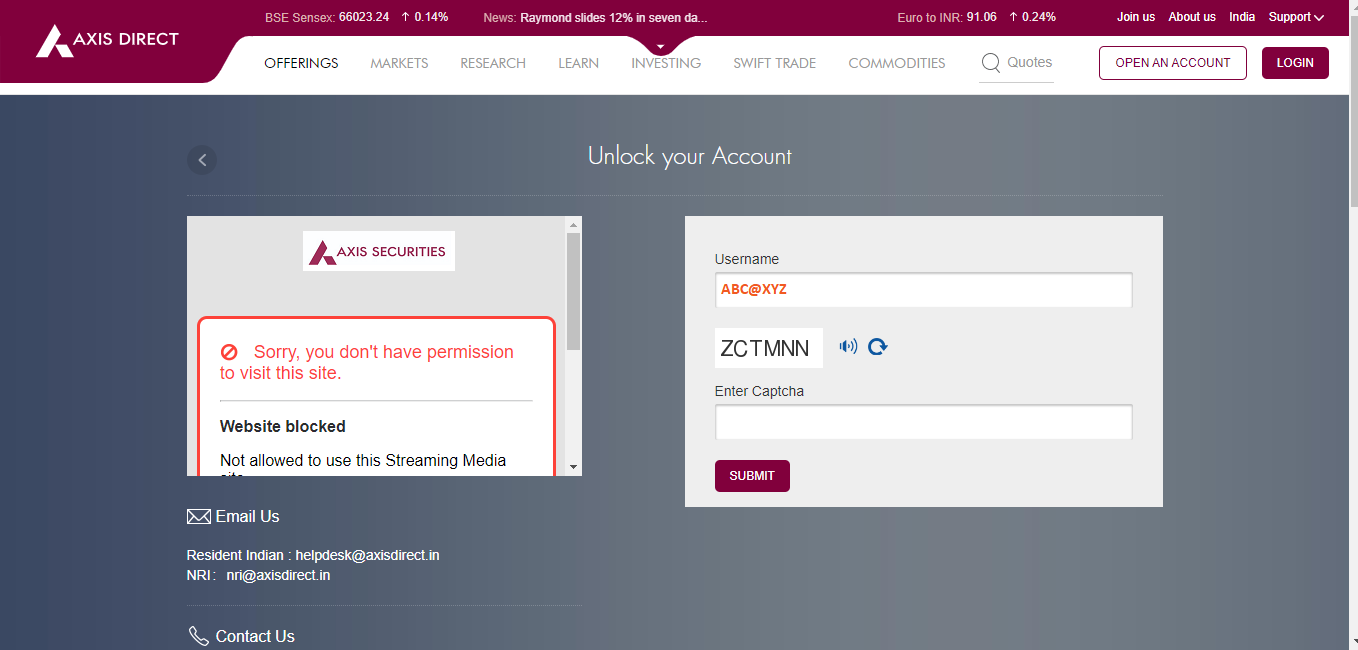Image resolution: width=1358 pixels, height=650 pixels.
Task: Play the captcha audio speaker icon
Action: (848, 347)
